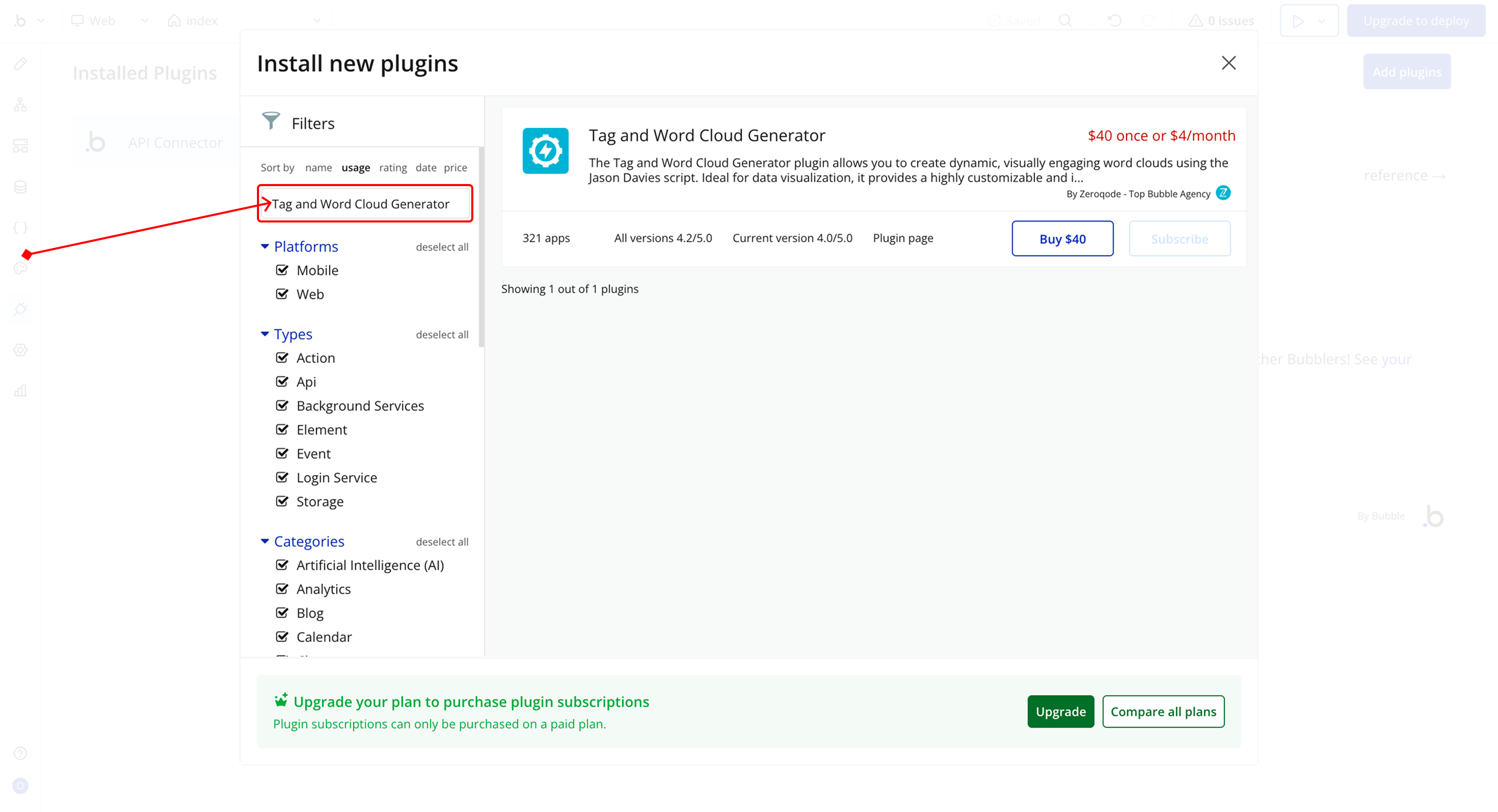Collapse the Categories filter section

pyautogui.click(x=265, y=541)
